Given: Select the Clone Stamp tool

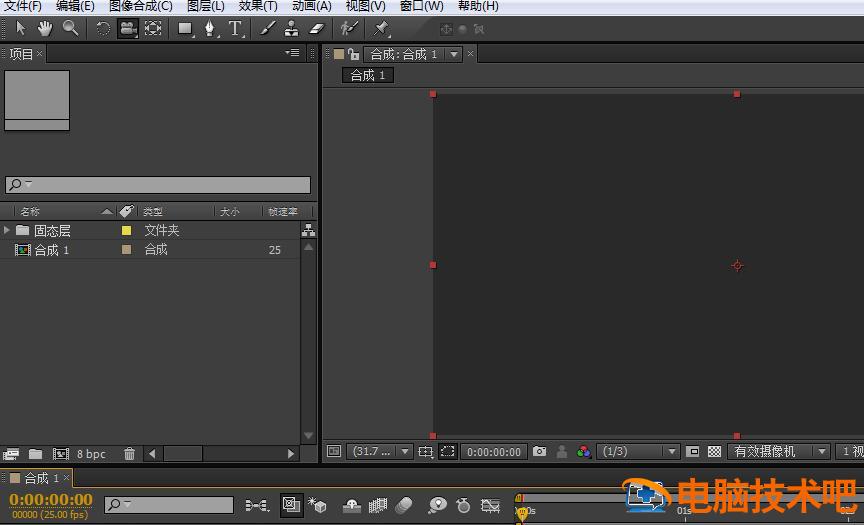Looking at the screenshot, I should point(291,28).
